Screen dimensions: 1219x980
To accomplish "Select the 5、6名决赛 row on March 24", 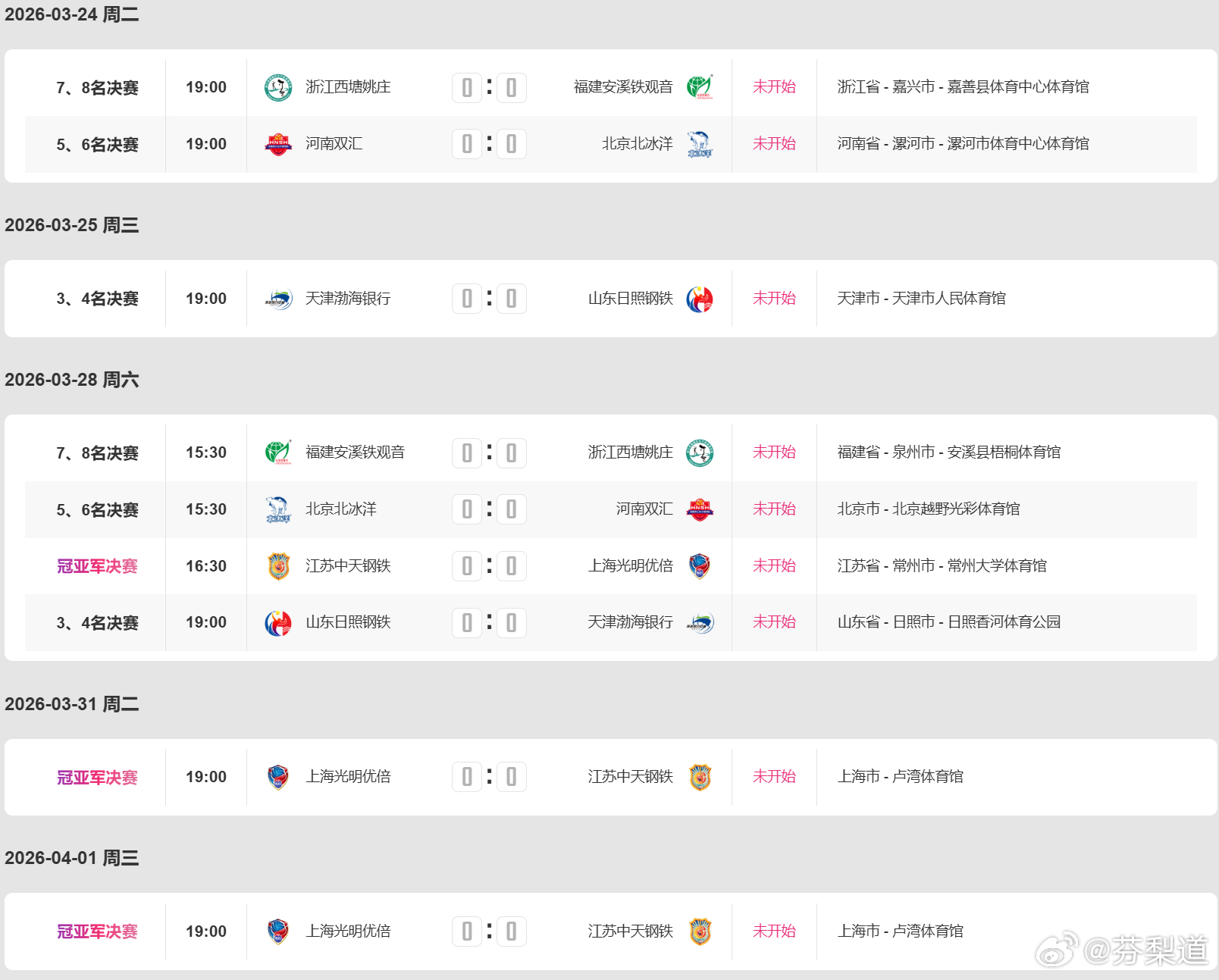I will 96,144.
